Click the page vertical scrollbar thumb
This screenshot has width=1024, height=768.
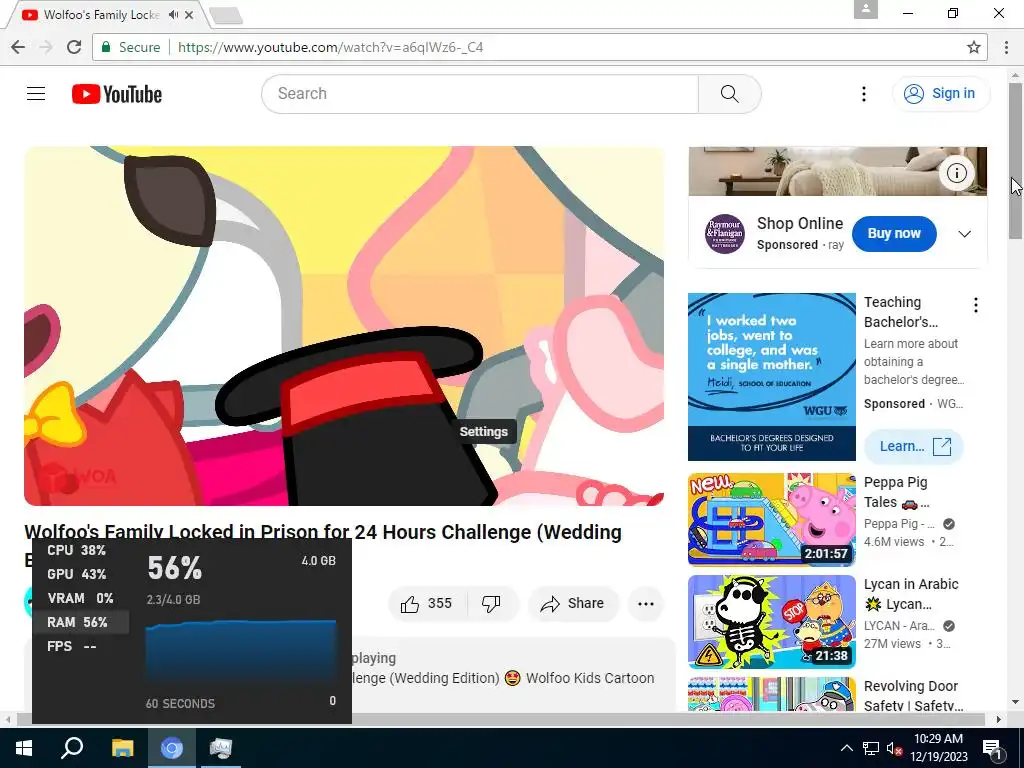pyautogui.click(x=1016, y=160)
